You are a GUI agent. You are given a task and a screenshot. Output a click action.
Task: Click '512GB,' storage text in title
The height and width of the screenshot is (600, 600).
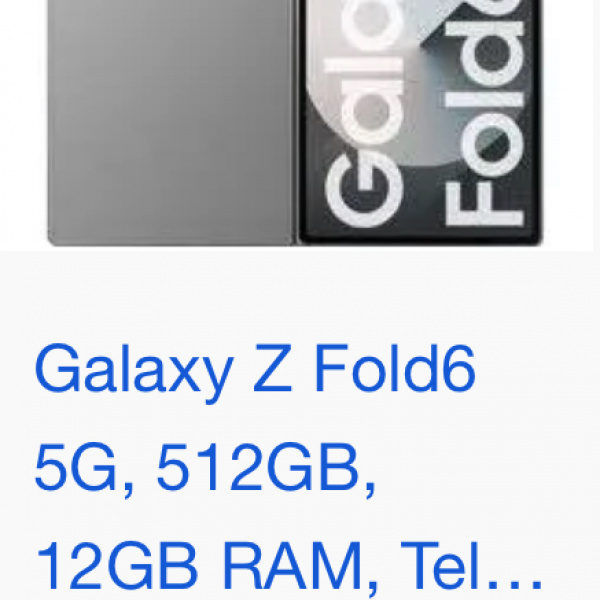click(267, 469)
